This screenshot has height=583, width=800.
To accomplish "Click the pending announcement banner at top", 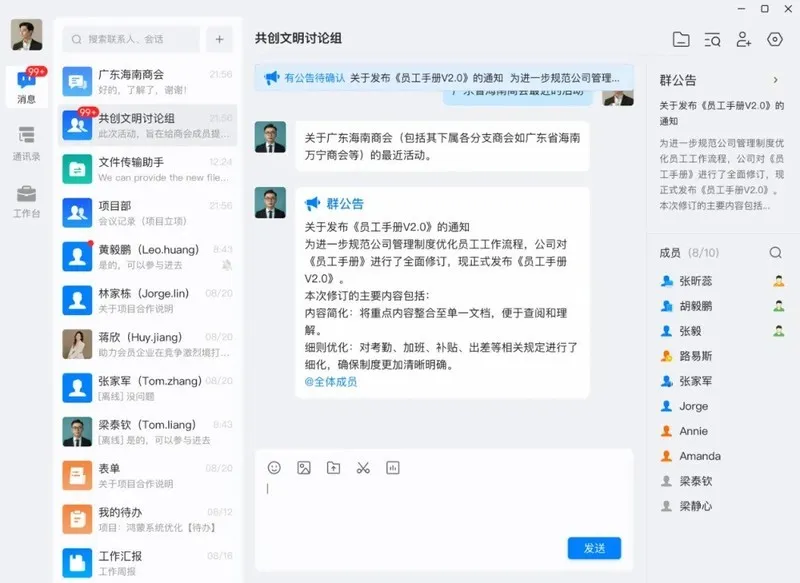I will coord(445,77).
